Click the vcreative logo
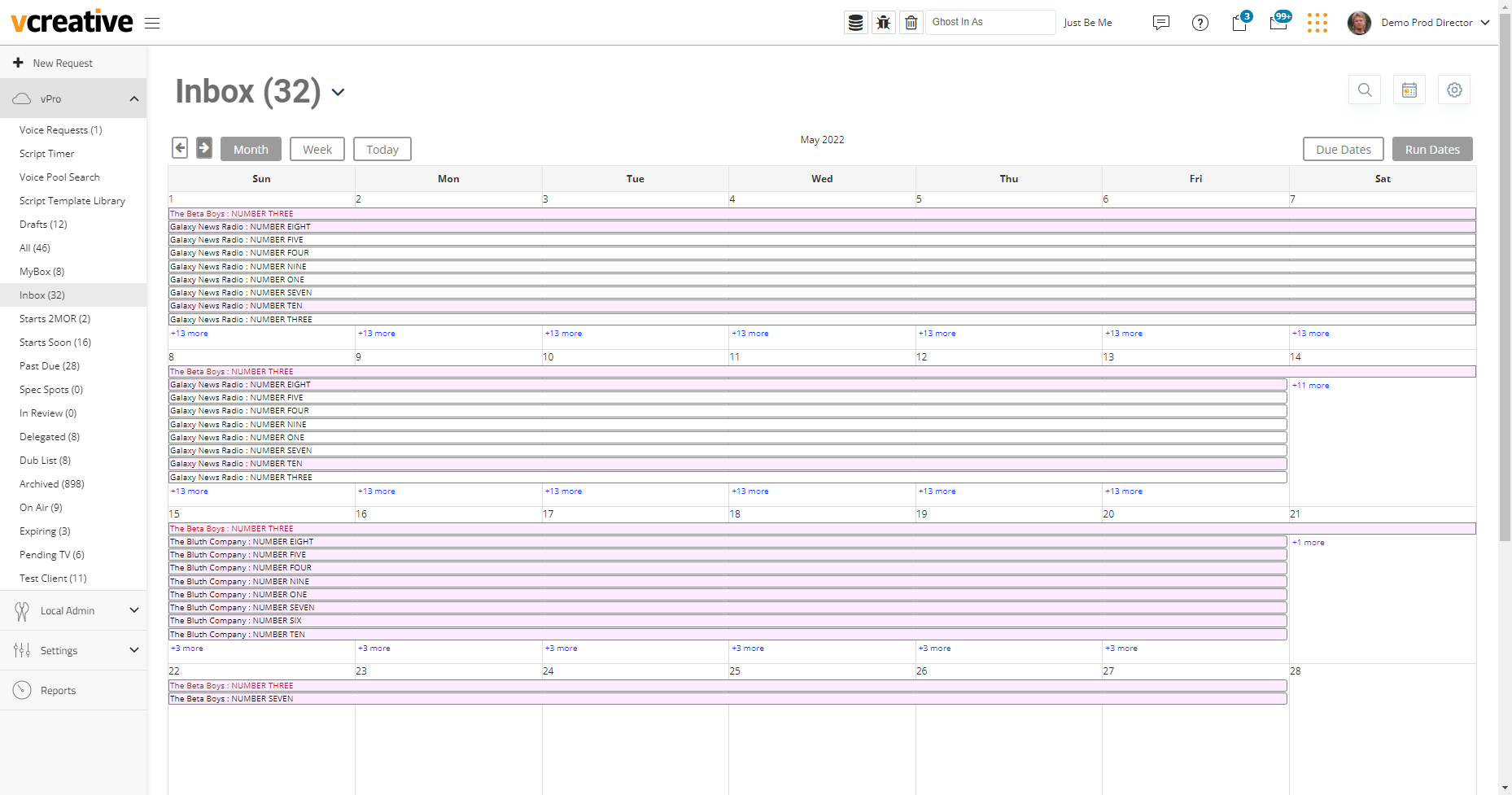1512x795 pixels. pos(72,22)
